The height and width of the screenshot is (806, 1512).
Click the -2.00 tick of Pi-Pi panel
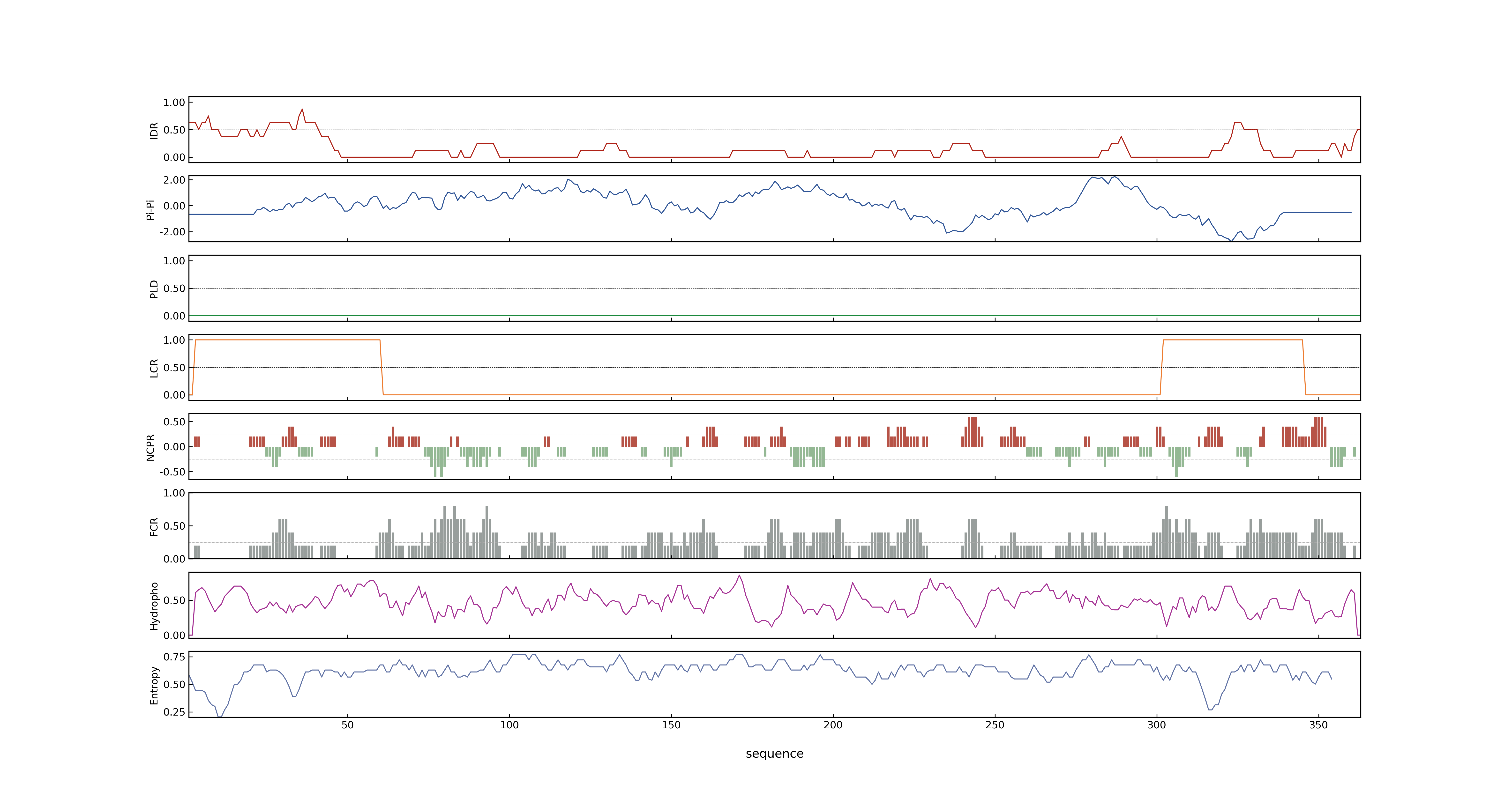pyautogui.click(x=172, y=232)
